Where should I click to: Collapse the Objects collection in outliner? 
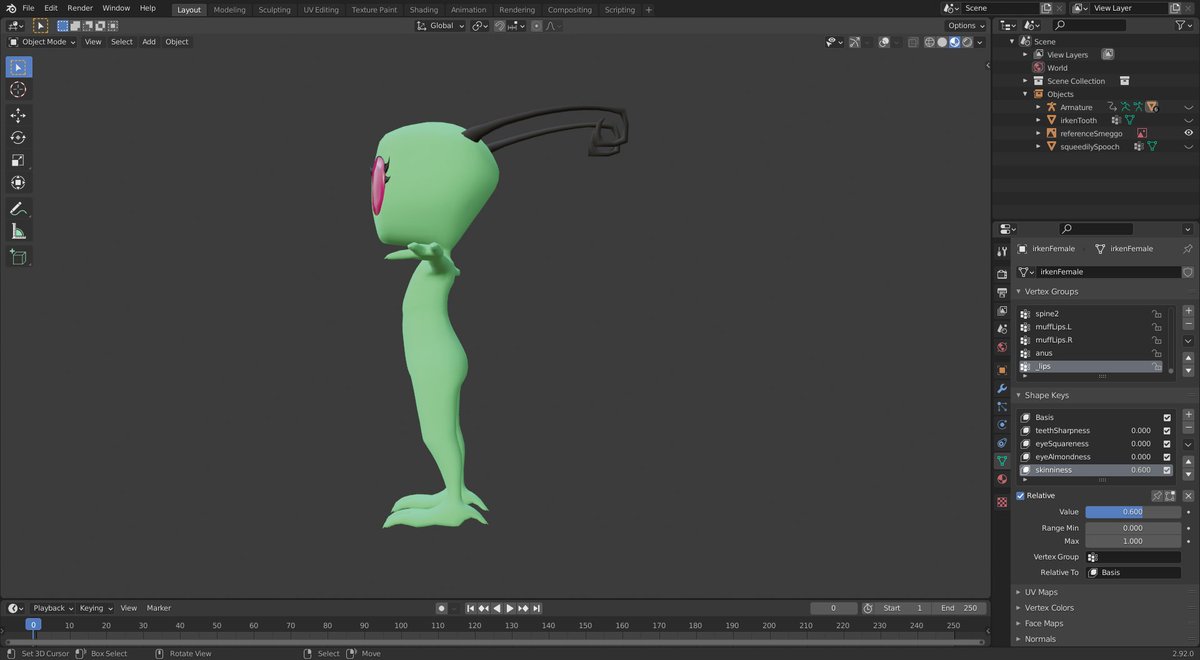click(1025, 94)
